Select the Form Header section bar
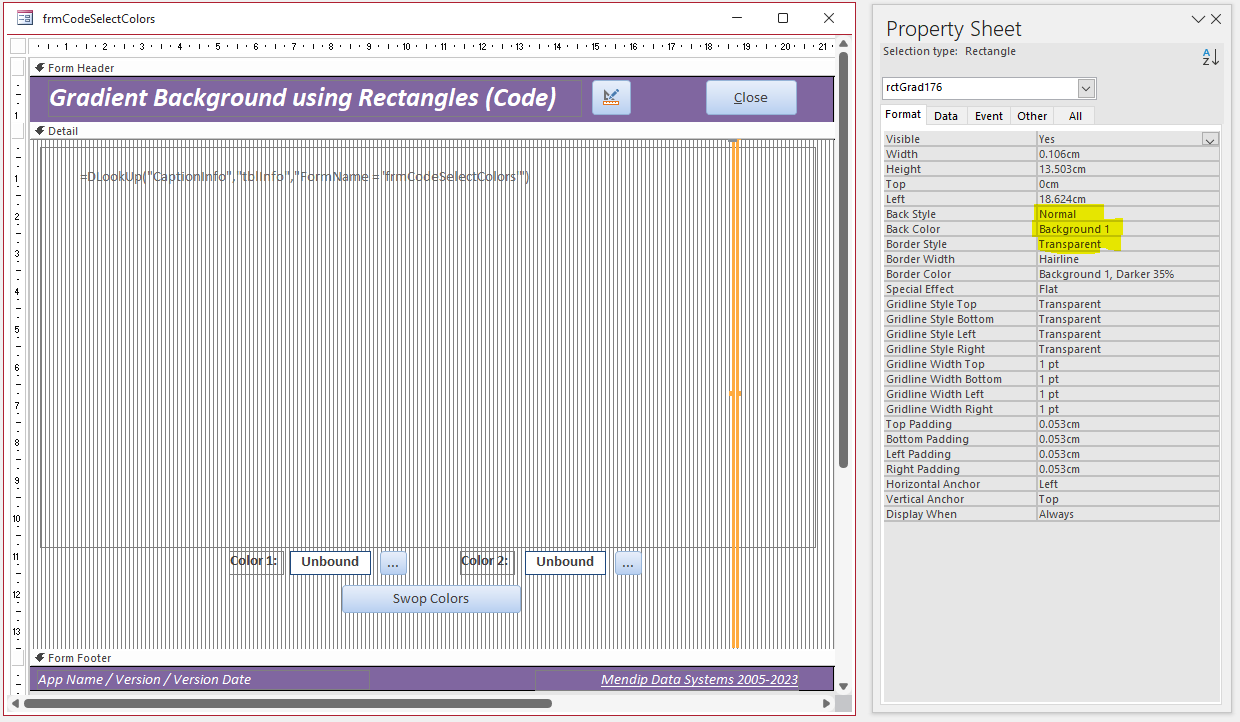Screen dimensions: 1240x722 pyautogui.click(x=434, y=68)
